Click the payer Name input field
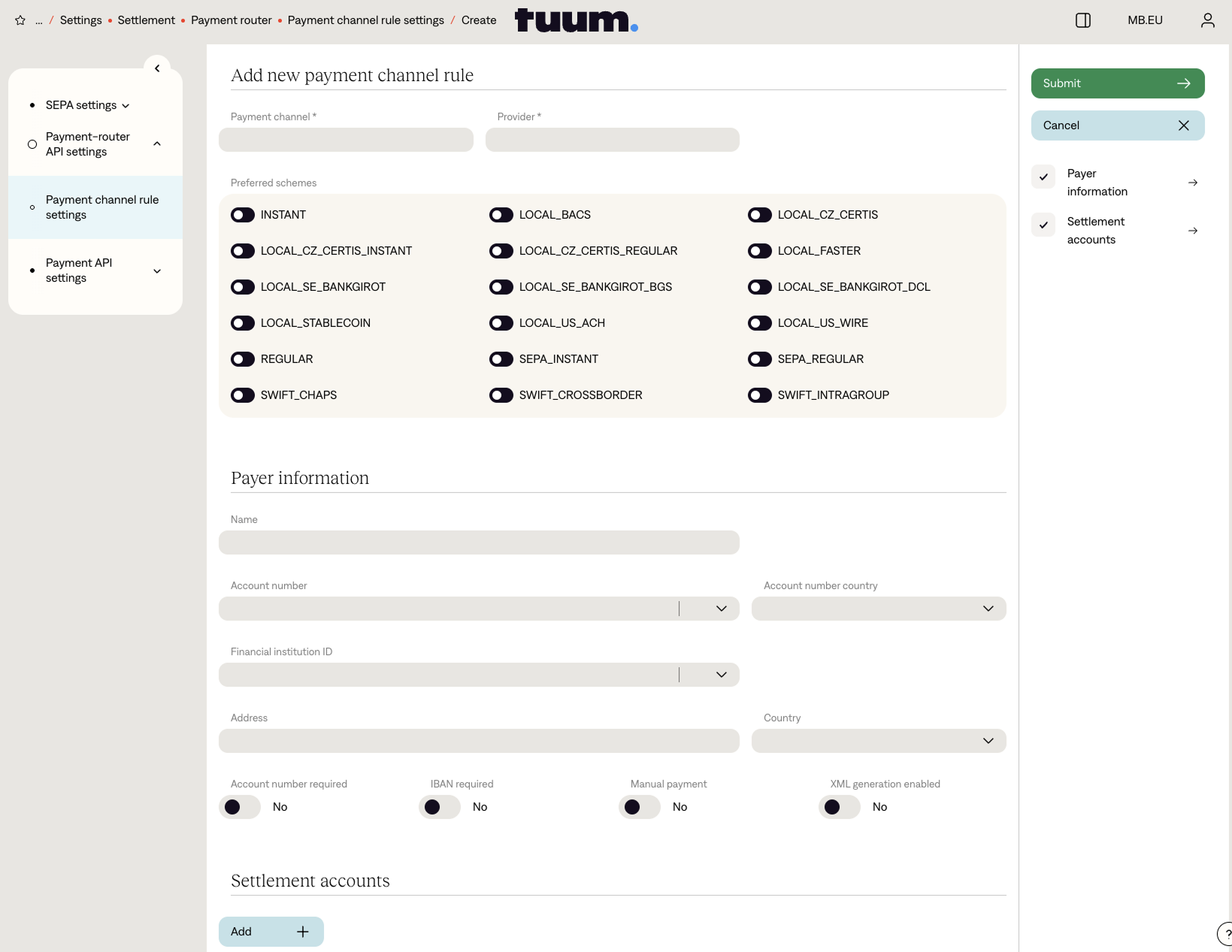The image size is (1232, 952). pos(479,542)
